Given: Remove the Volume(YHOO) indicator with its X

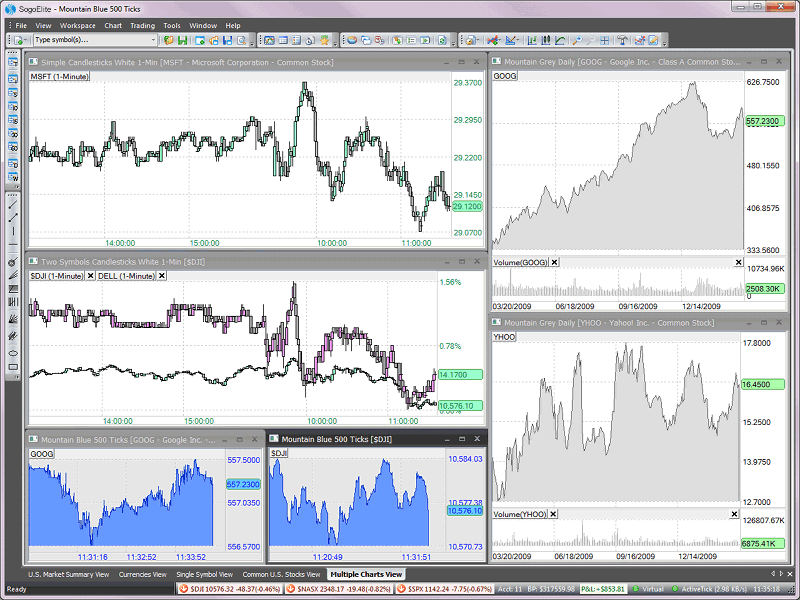Looking at the screenshot, I should (553, 514).
